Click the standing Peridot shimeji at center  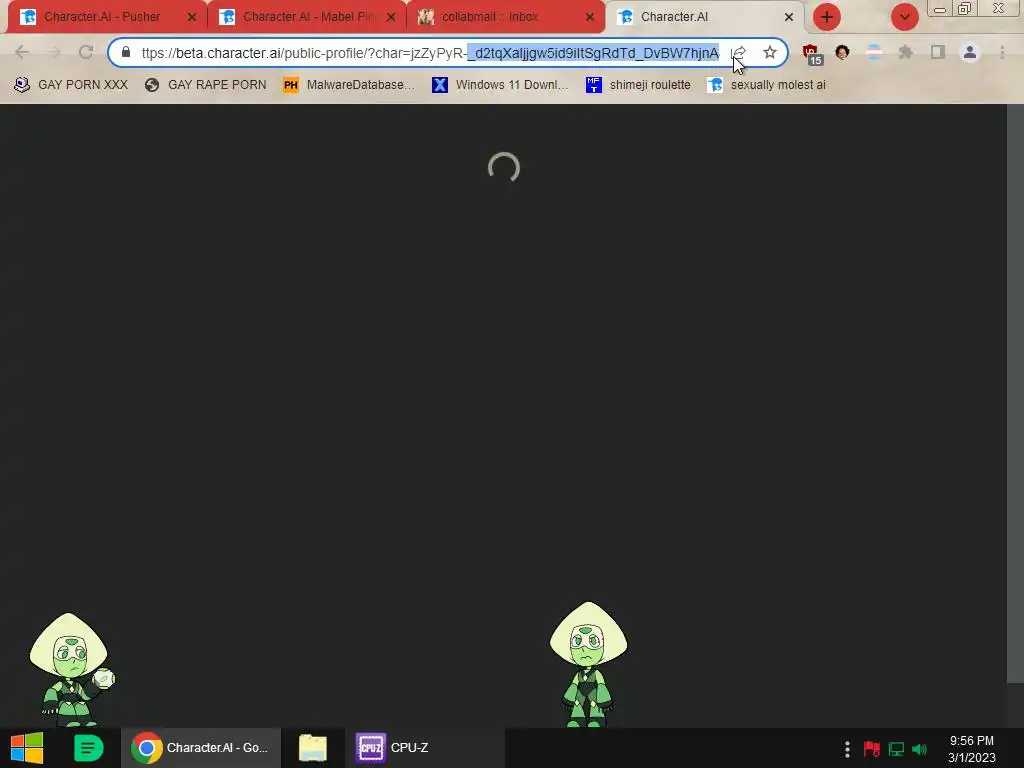click(x=588, y=664)
